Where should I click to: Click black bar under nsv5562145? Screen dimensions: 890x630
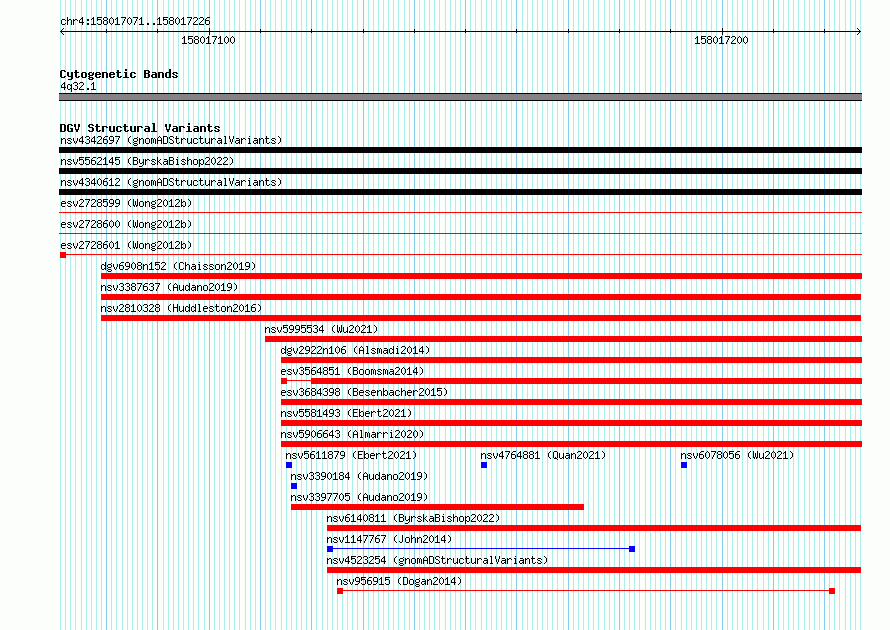tap(460, 171)
